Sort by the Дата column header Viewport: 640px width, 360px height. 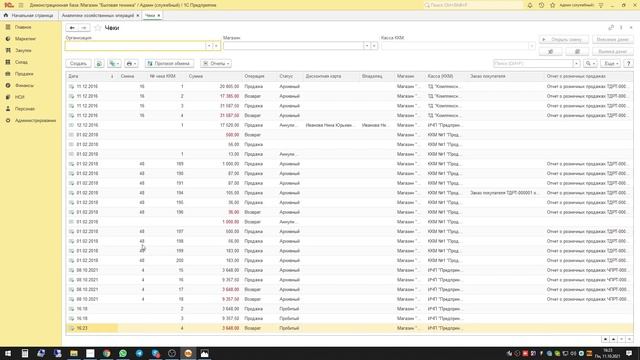click(x=91, y=76)
